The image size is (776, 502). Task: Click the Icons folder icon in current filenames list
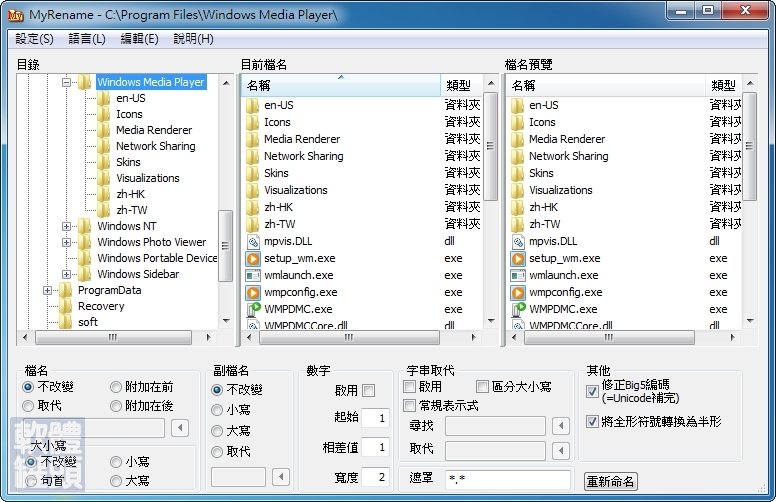pyautogui.click(x=253, y=122)
